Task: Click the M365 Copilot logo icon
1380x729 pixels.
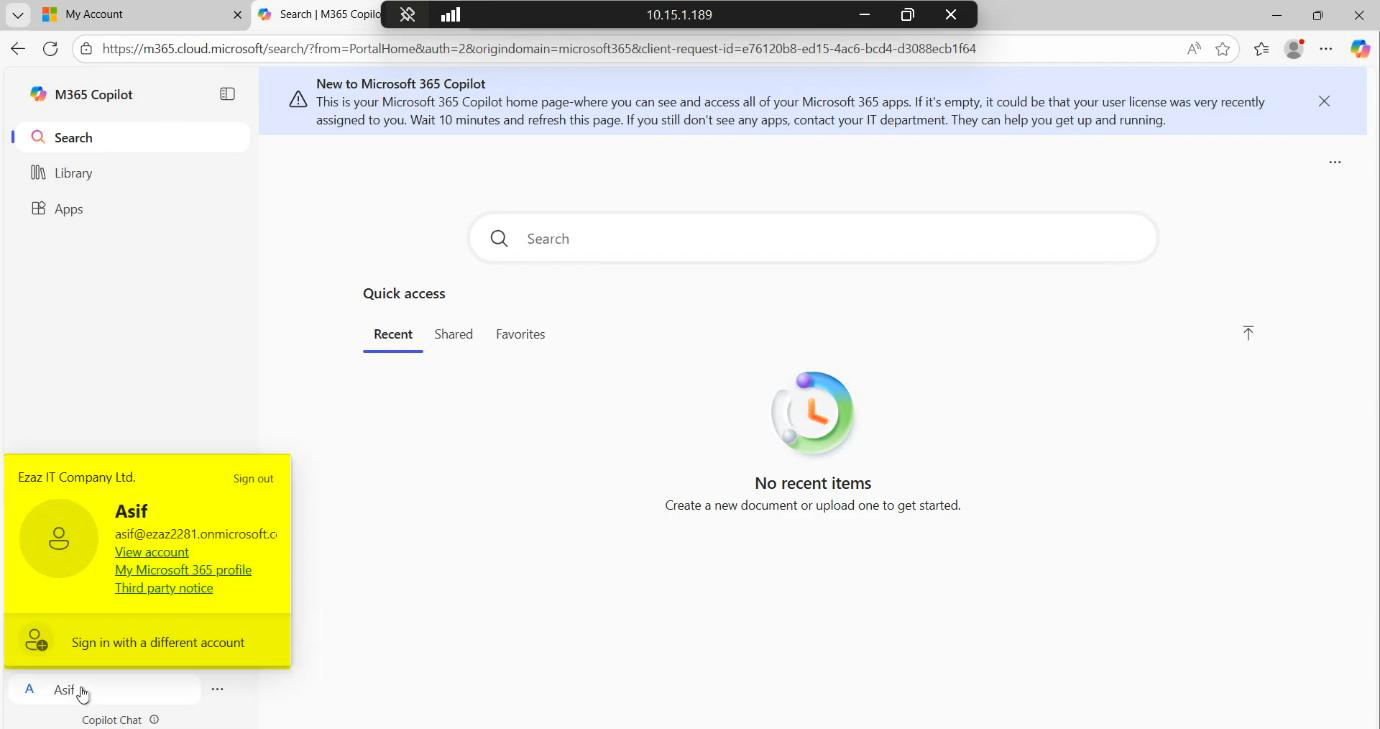Action: click(x=38, y=94)
